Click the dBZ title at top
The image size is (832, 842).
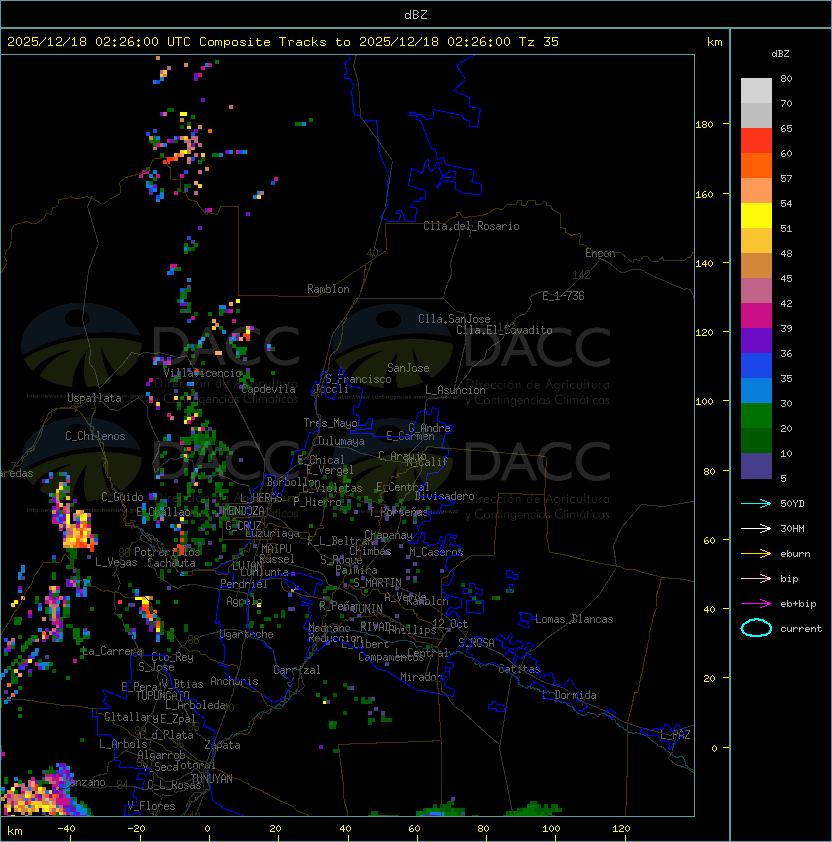(x=416, y=15)
